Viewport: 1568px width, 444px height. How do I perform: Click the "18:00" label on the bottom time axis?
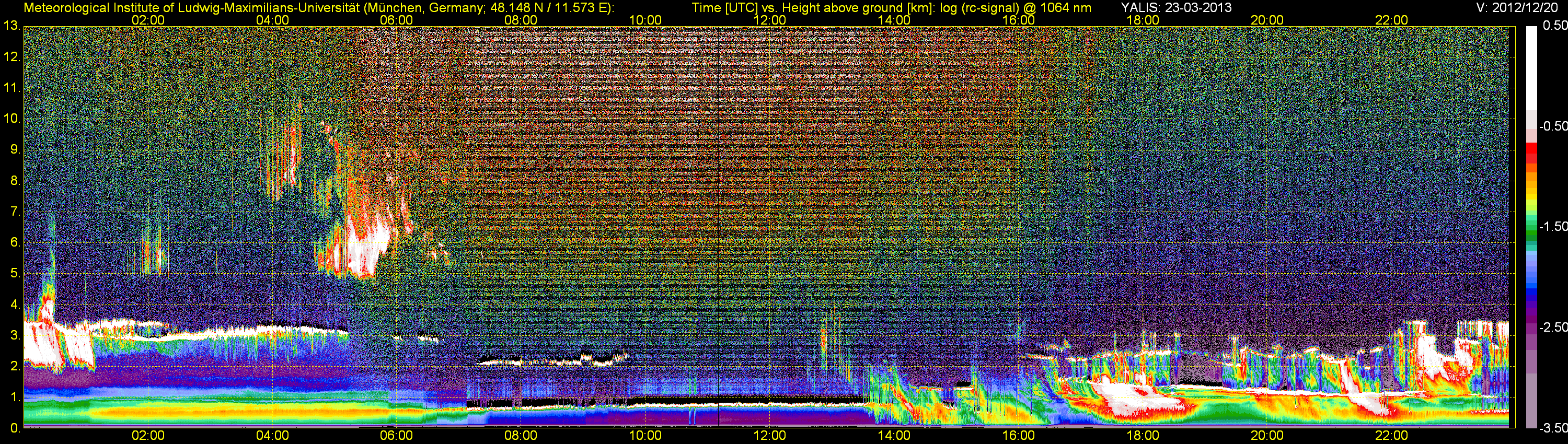(x=1143, y=436)
